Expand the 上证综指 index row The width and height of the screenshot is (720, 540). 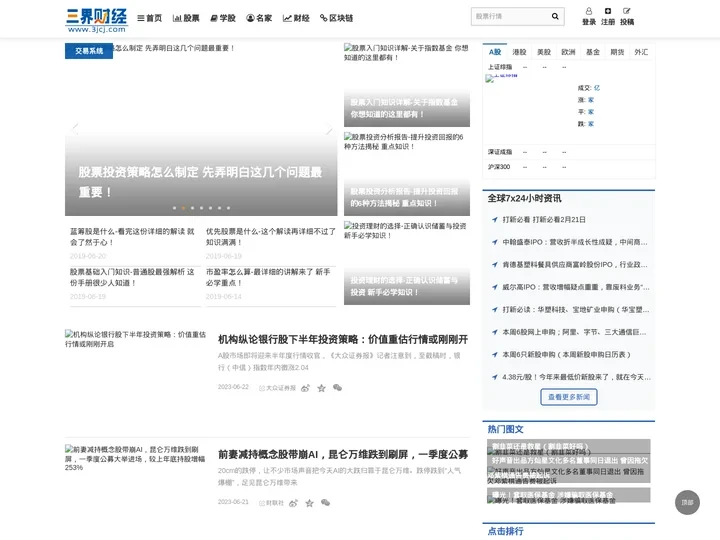coord(568,67)
